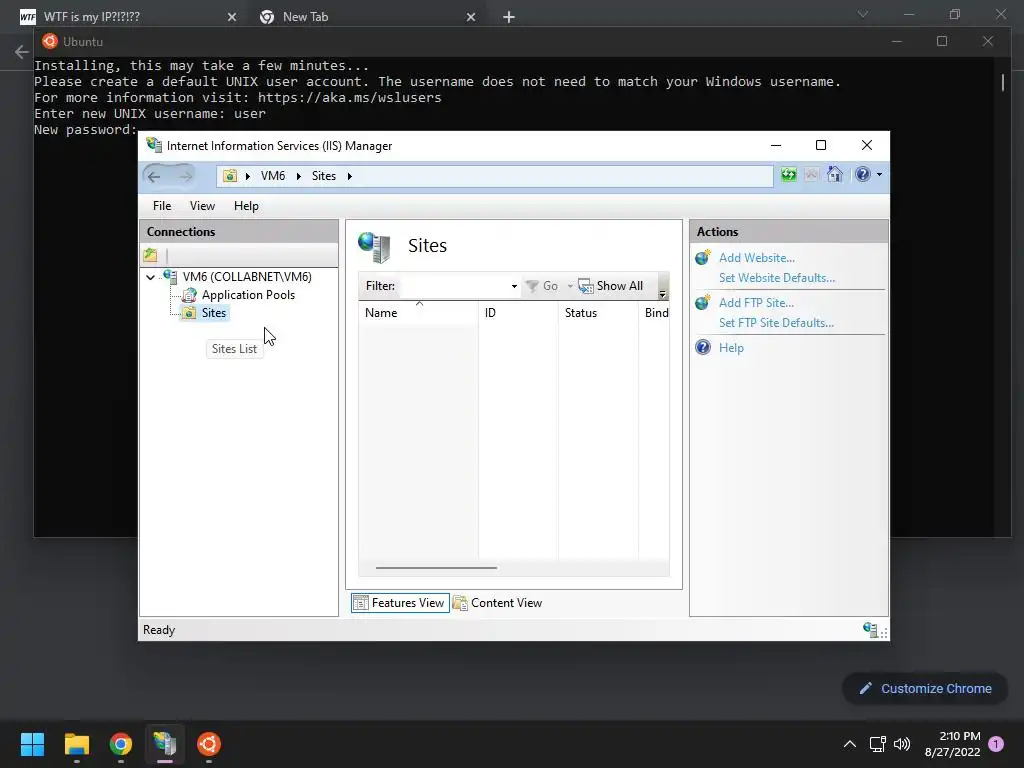Switch to Features View tab
Image resolution: width=1024 pixels, height=768 pixels.
pos(400,603)
